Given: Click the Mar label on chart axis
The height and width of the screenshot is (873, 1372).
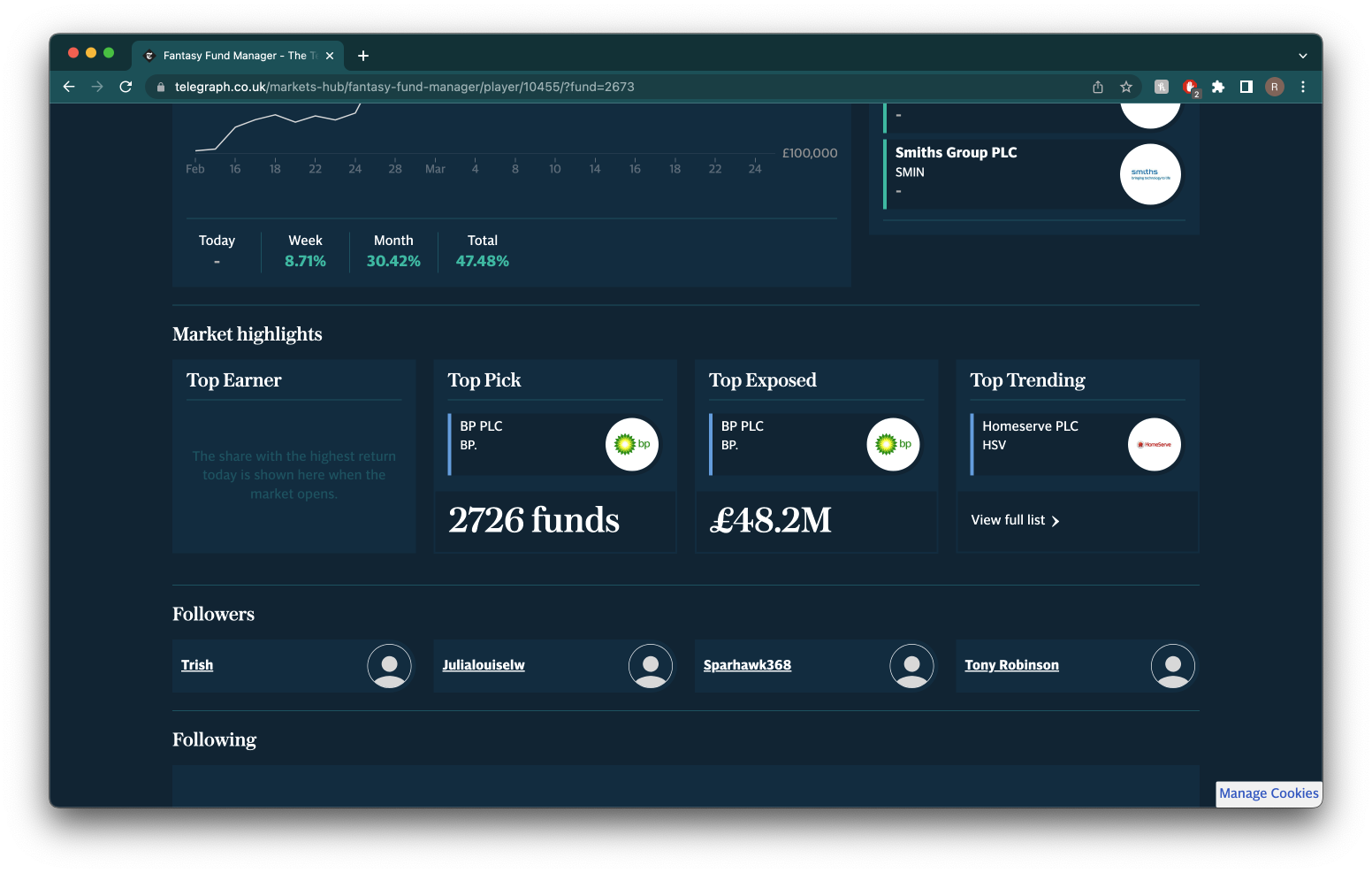Looking at the screenshot, I should [x=435, y=169].
